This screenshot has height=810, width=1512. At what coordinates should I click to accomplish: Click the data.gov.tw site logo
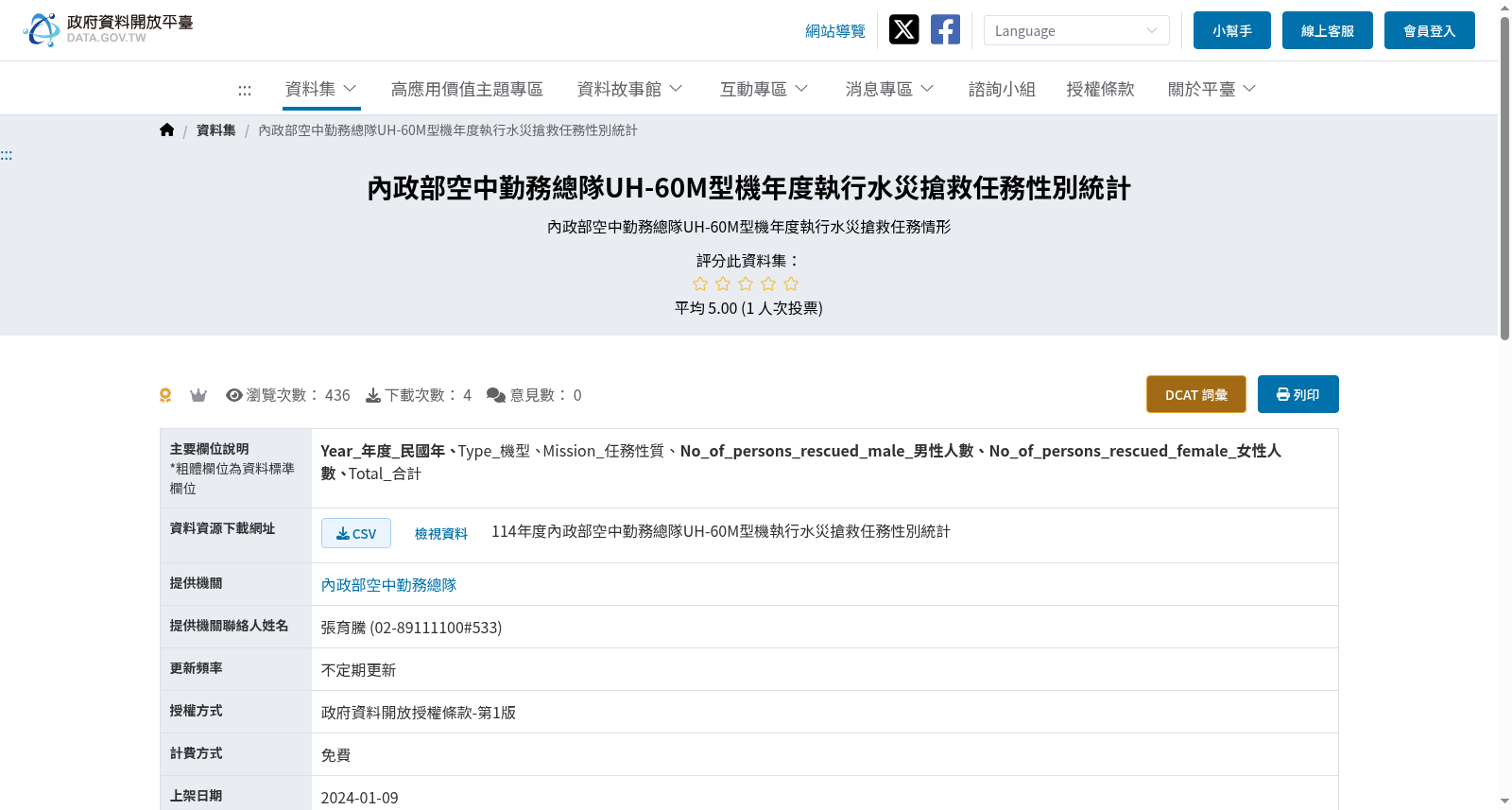tap(108, 29)
